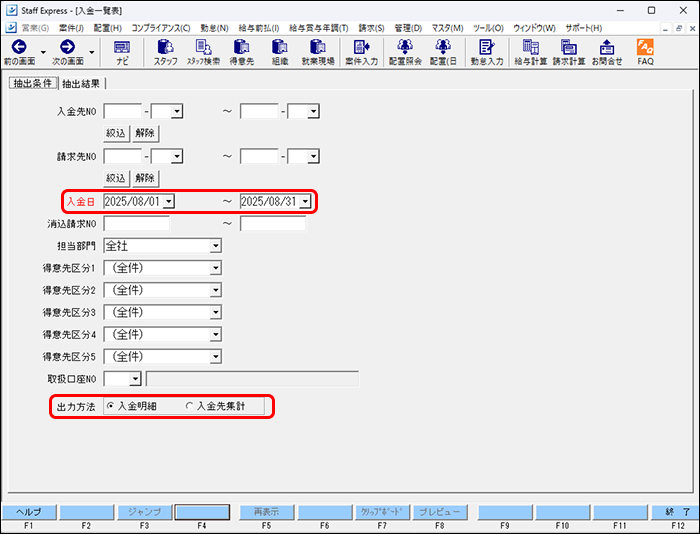Open the 請求(S) menu
The width and height of the screenshot is (700, 534).
tap(371, 28)
